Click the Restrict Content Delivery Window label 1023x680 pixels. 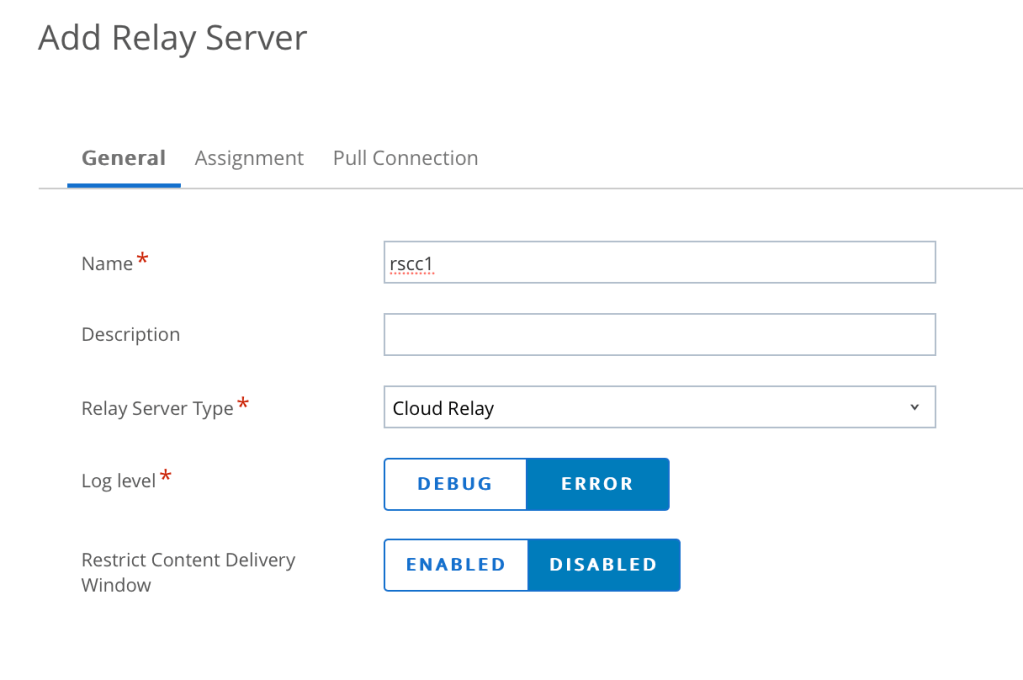(x=187, y=572)
